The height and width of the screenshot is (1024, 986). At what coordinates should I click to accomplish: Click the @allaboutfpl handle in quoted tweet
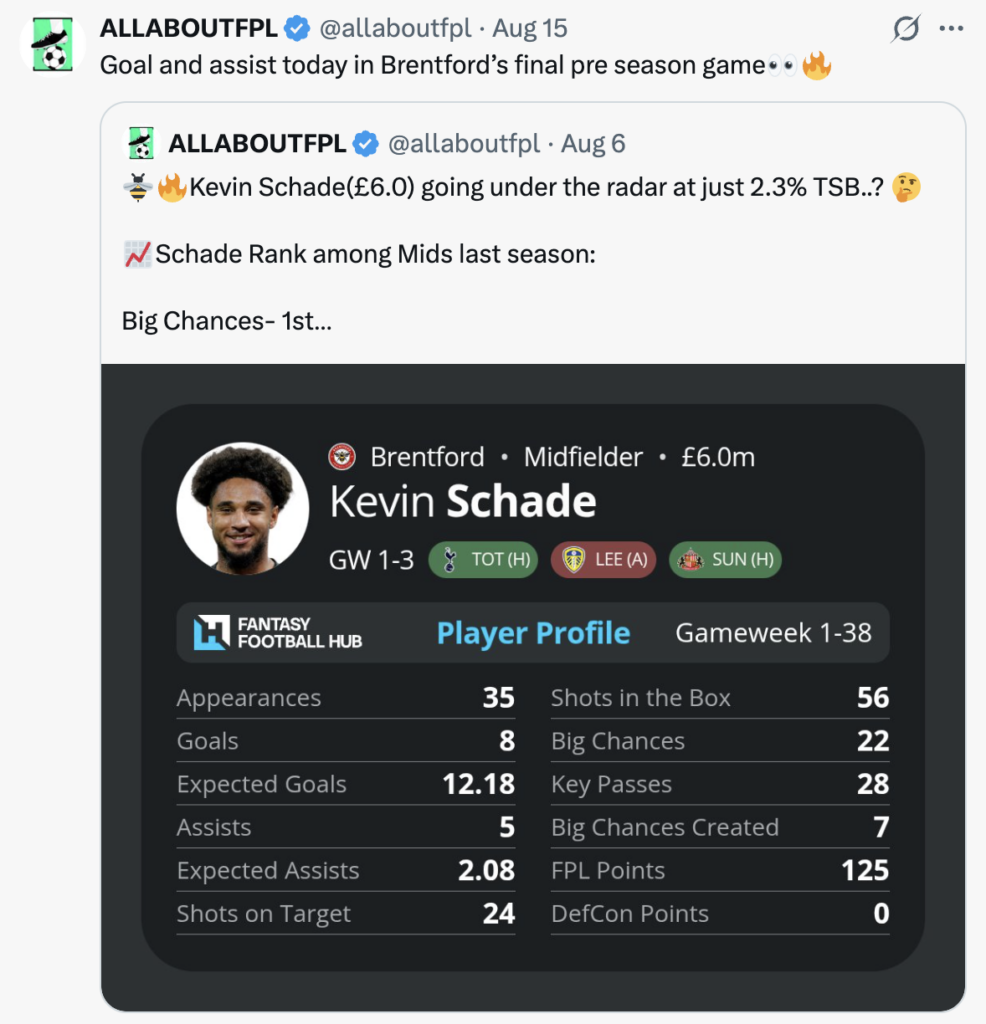pyautogui.click(x=464, y=144)
